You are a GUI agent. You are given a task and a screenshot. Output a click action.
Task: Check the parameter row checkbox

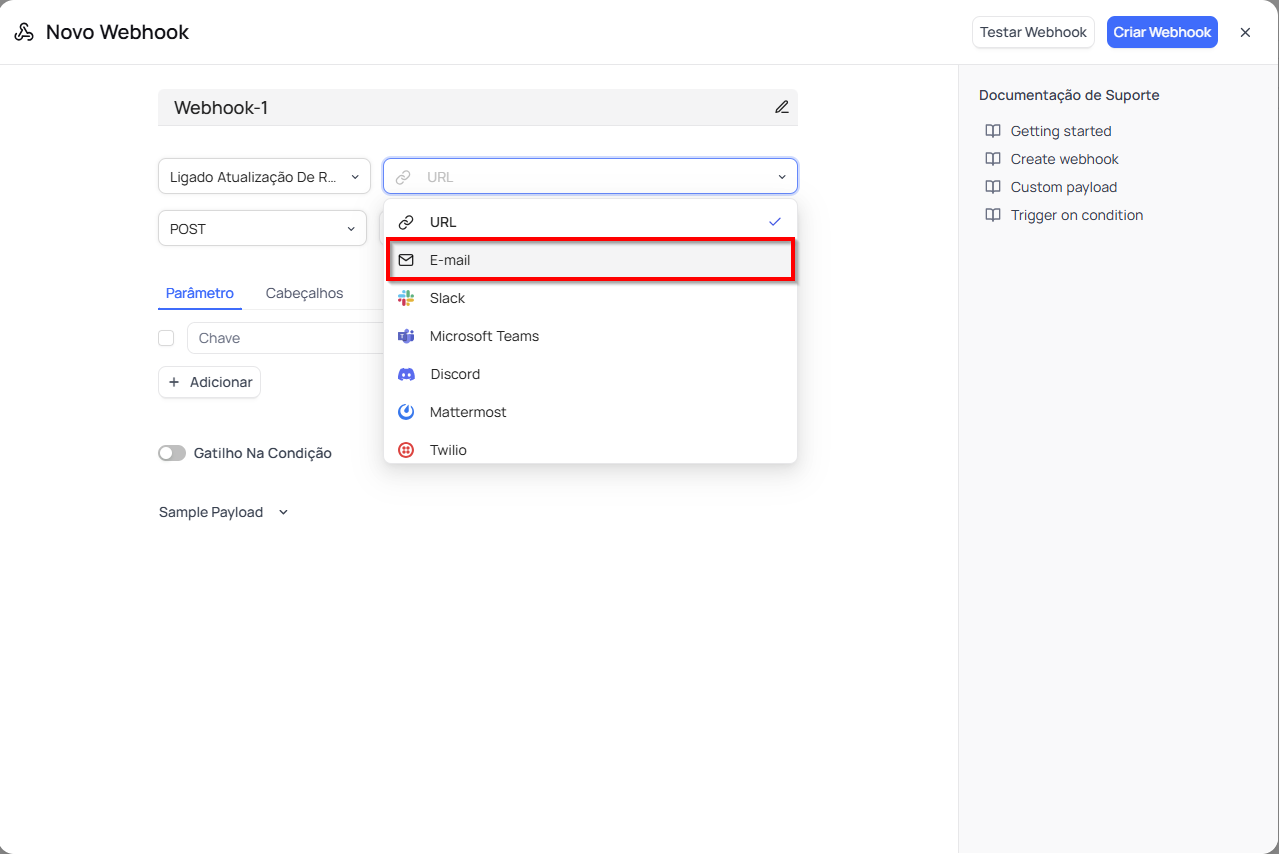(x=166, y=338)
